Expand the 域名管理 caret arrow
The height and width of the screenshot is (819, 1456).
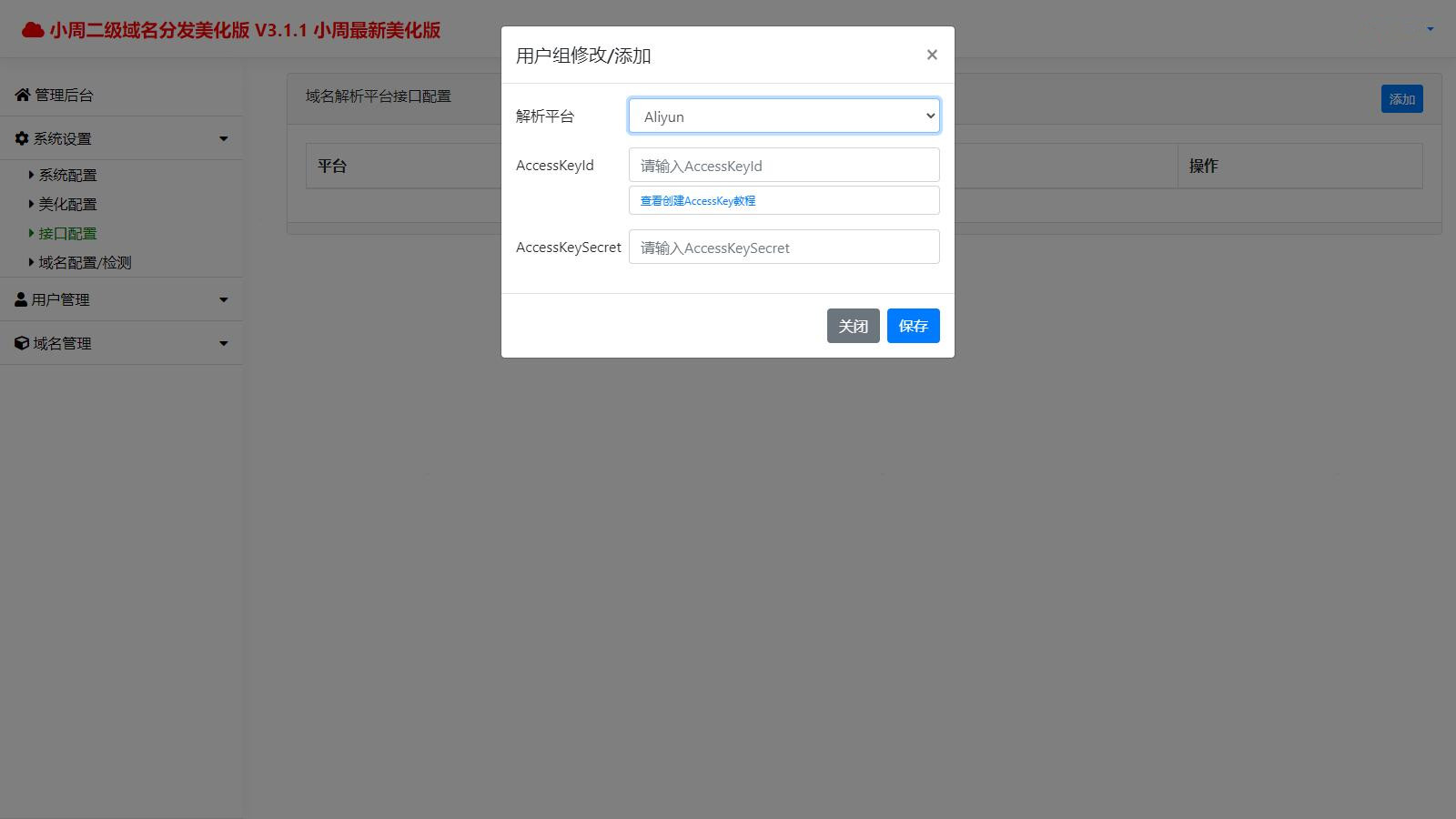[224, 344]
